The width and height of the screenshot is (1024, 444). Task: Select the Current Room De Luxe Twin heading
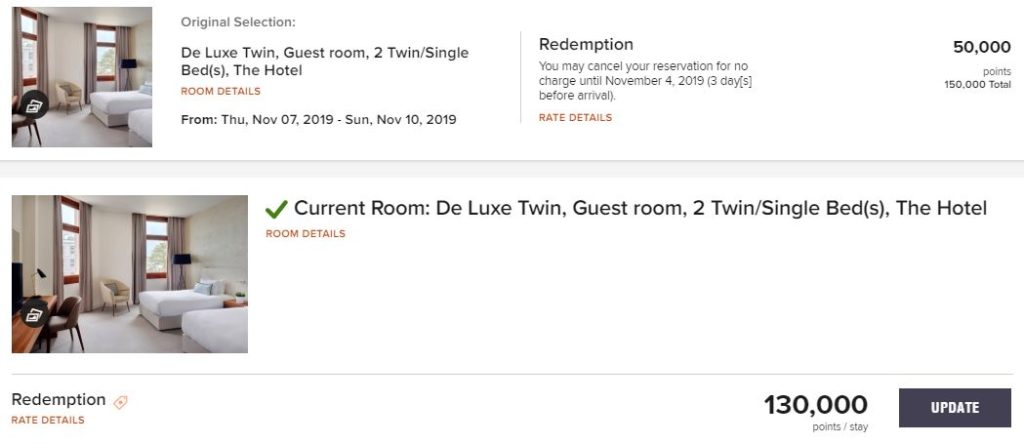point(640,208)
